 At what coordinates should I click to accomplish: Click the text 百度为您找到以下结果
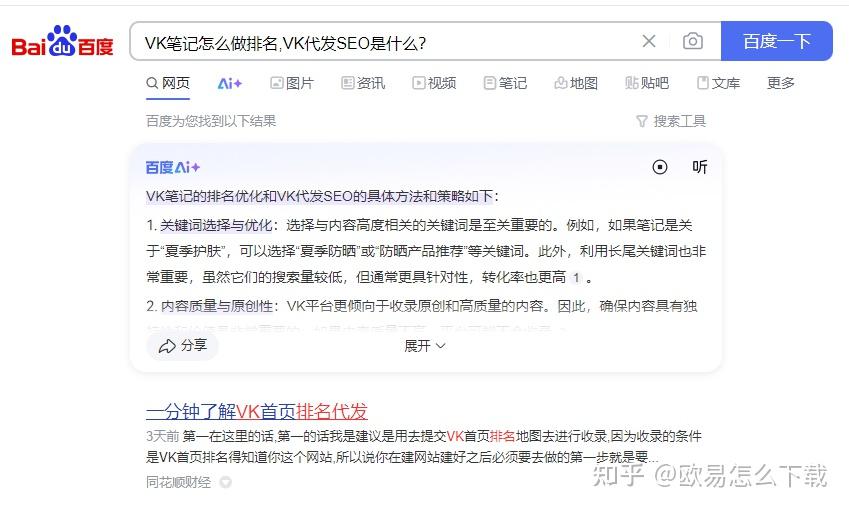(211, 121)
